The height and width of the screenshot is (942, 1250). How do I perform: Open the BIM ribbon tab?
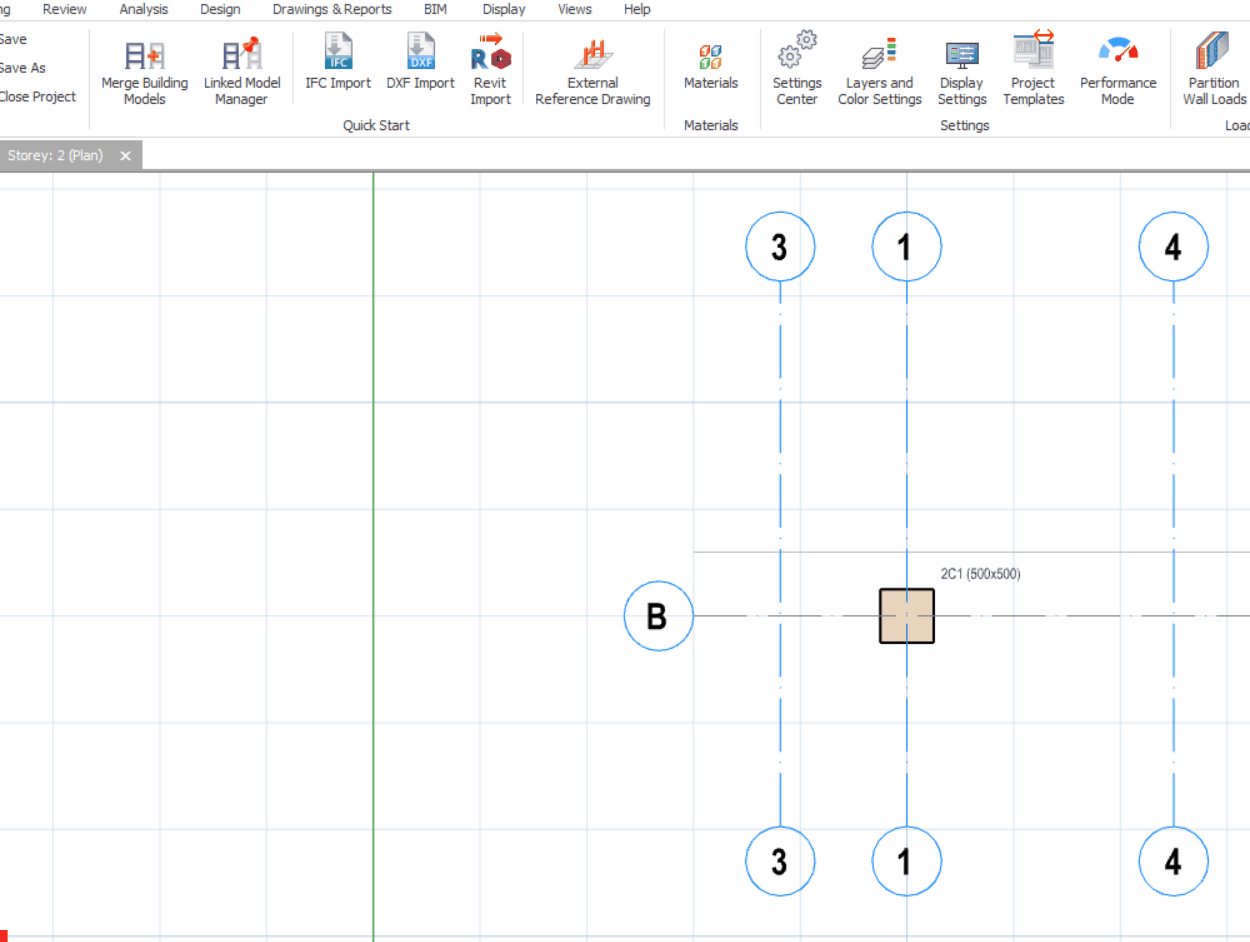[x=435, y=9]
